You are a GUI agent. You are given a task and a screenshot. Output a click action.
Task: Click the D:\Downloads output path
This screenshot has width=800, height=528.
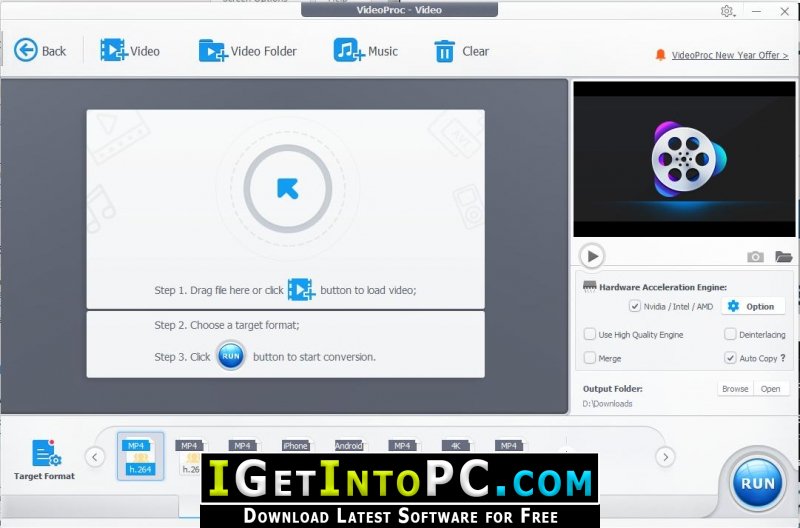click(x=607, y=404)
